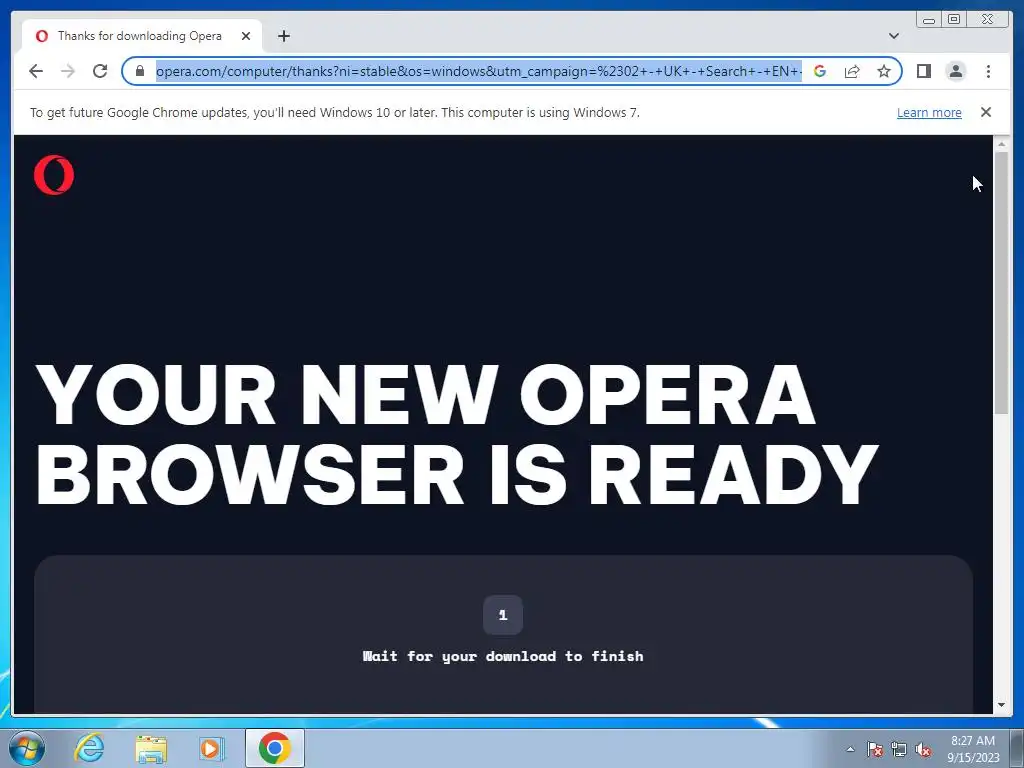The width and height of the screenshot is (1024, 768).
Task: Expand the tab search dropdown arrow
Action: (x=894, y=36)
